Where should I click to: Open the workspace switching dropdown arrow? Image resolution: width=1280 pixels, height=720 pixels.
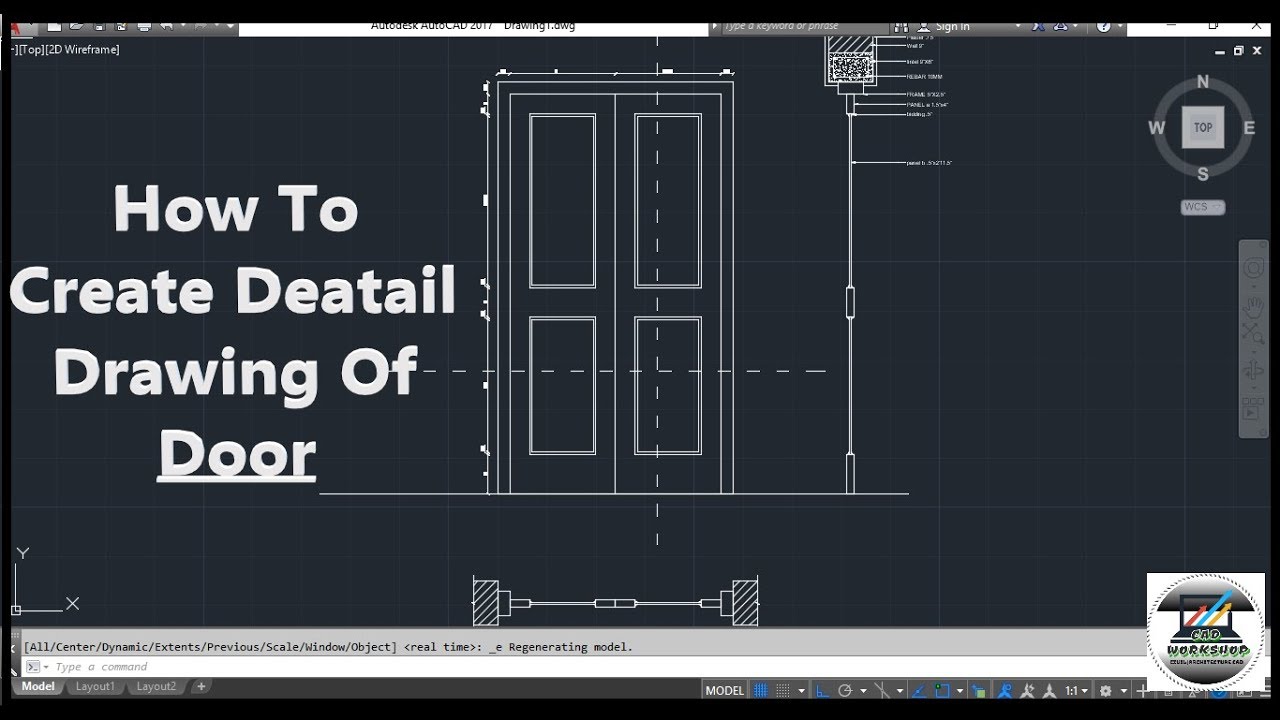click(x=1124, y=690)
